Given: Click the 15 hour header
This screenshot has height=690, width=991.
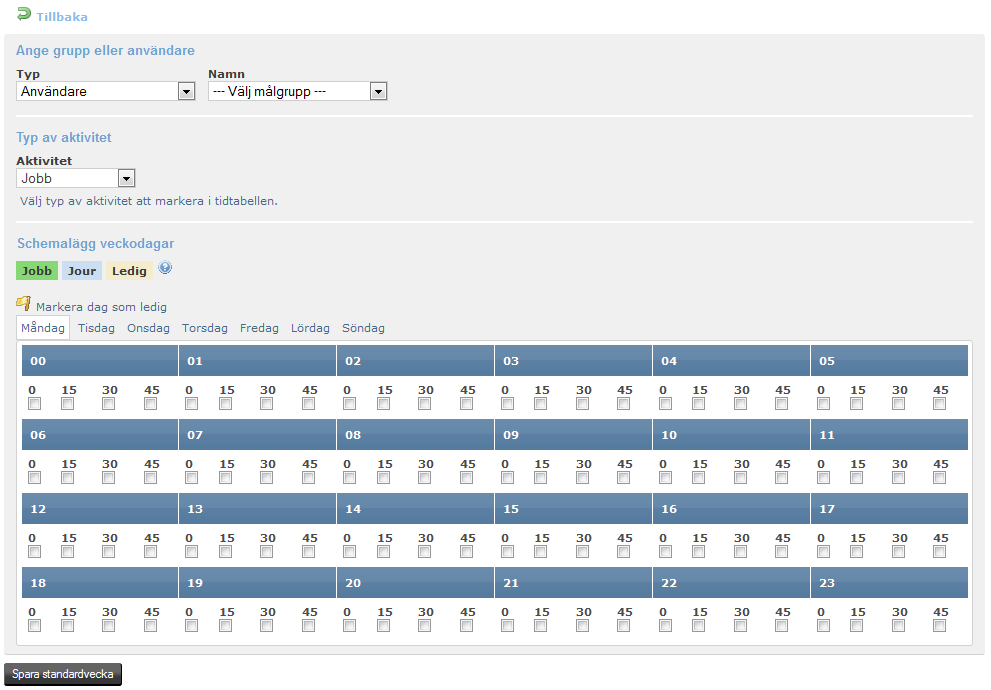Looking at the screenshot, I should point(573,509).
